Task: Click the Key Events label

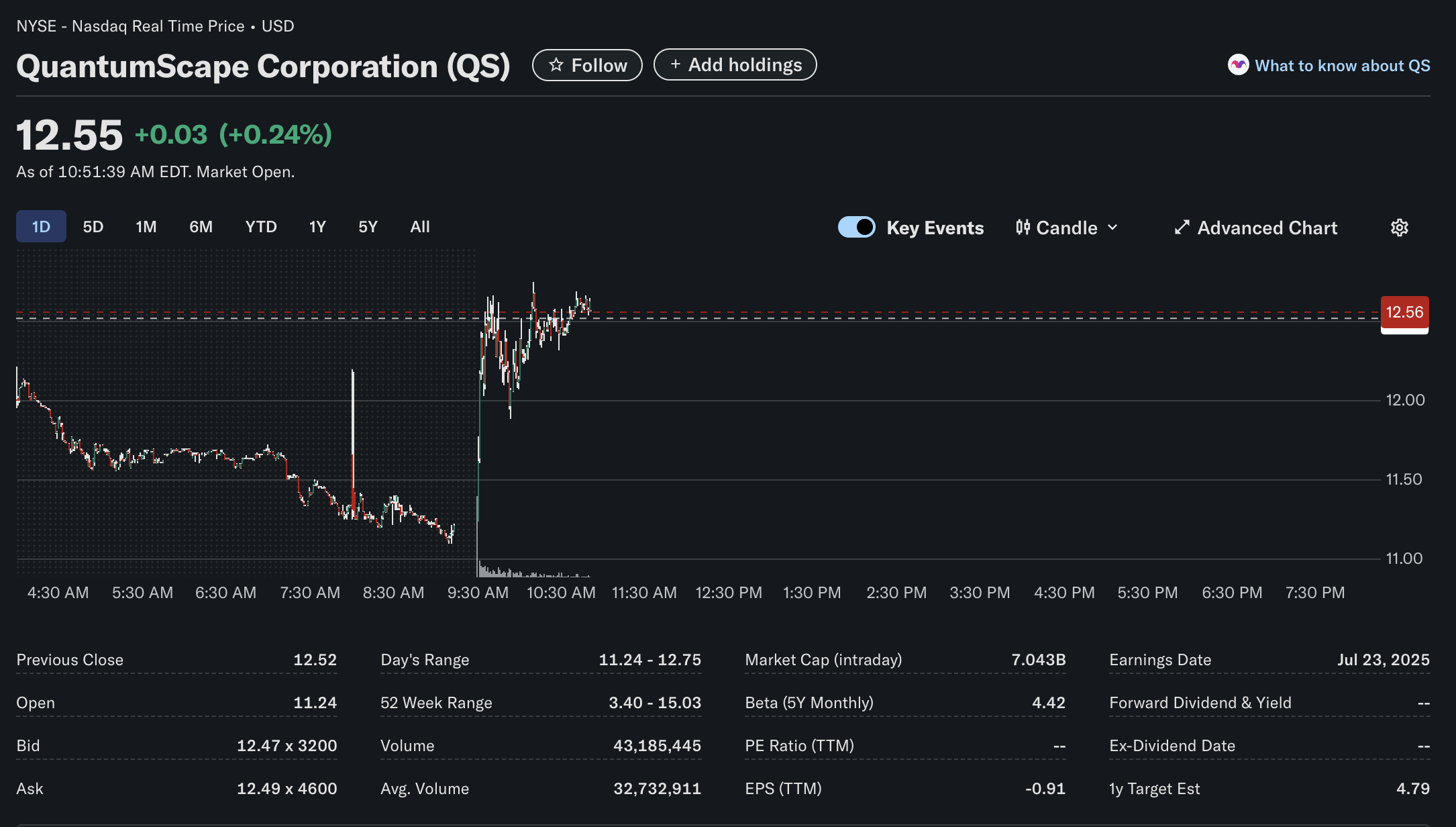Action: pyautogui.click(x=935, y=228)
